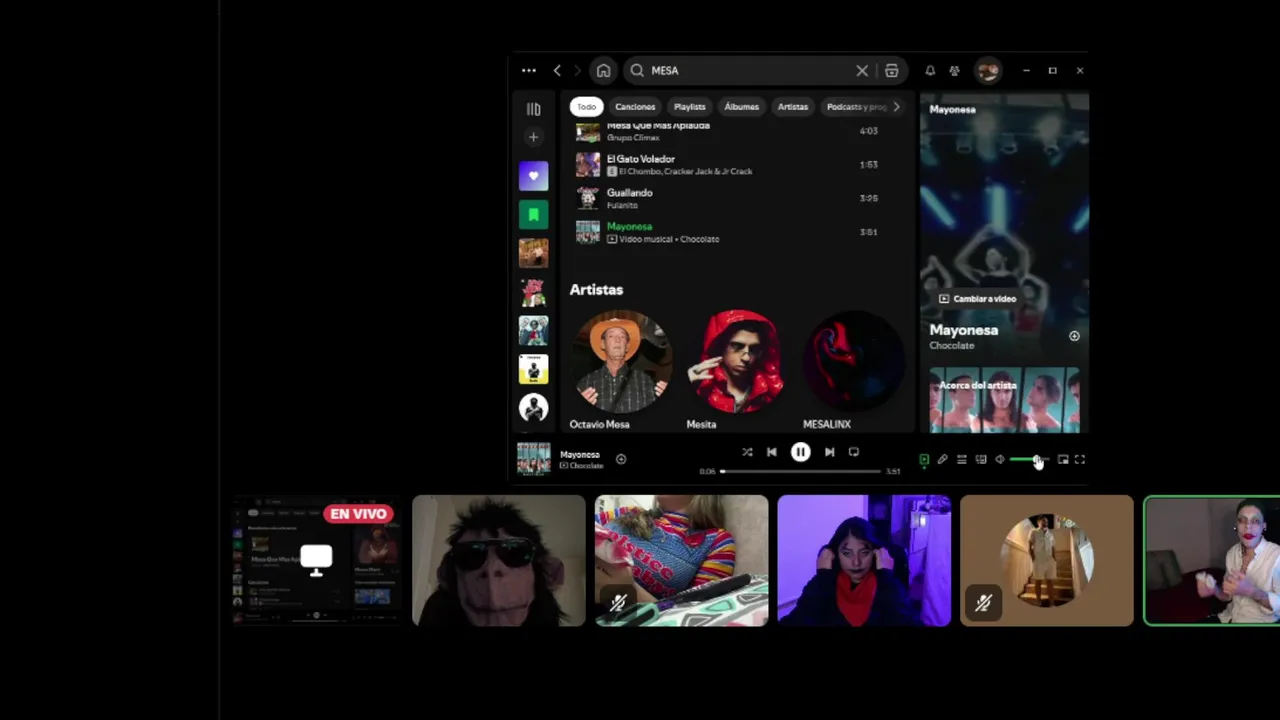1280x720 pixels.
Task: Skip to the next track
Action: click(829, 452)
